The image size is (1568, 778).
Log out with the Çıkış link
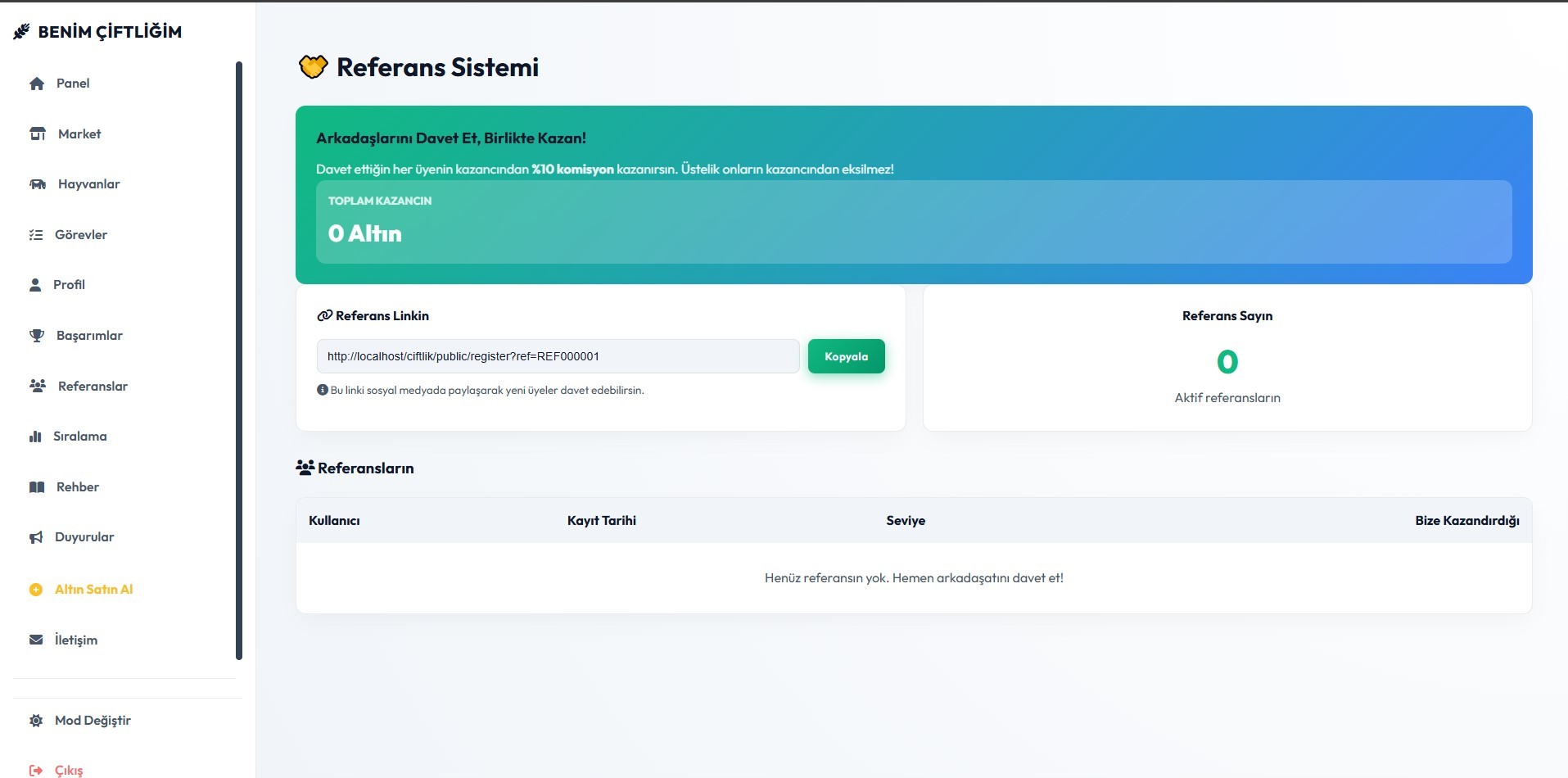pyautogui.click(x=68, y=771)
